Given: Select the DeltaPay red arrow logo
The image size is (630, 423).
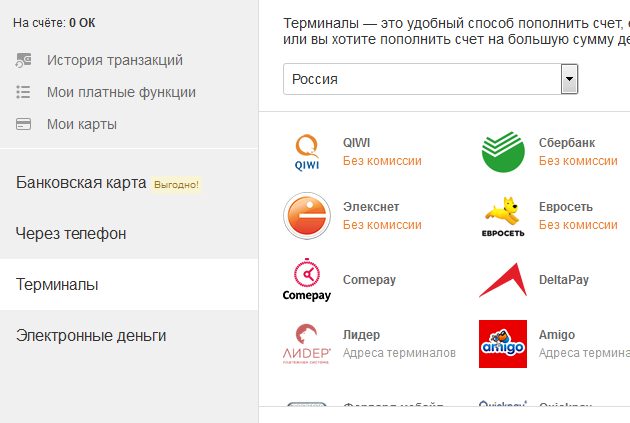Looking at the screenshot, I should click(503, 280).
